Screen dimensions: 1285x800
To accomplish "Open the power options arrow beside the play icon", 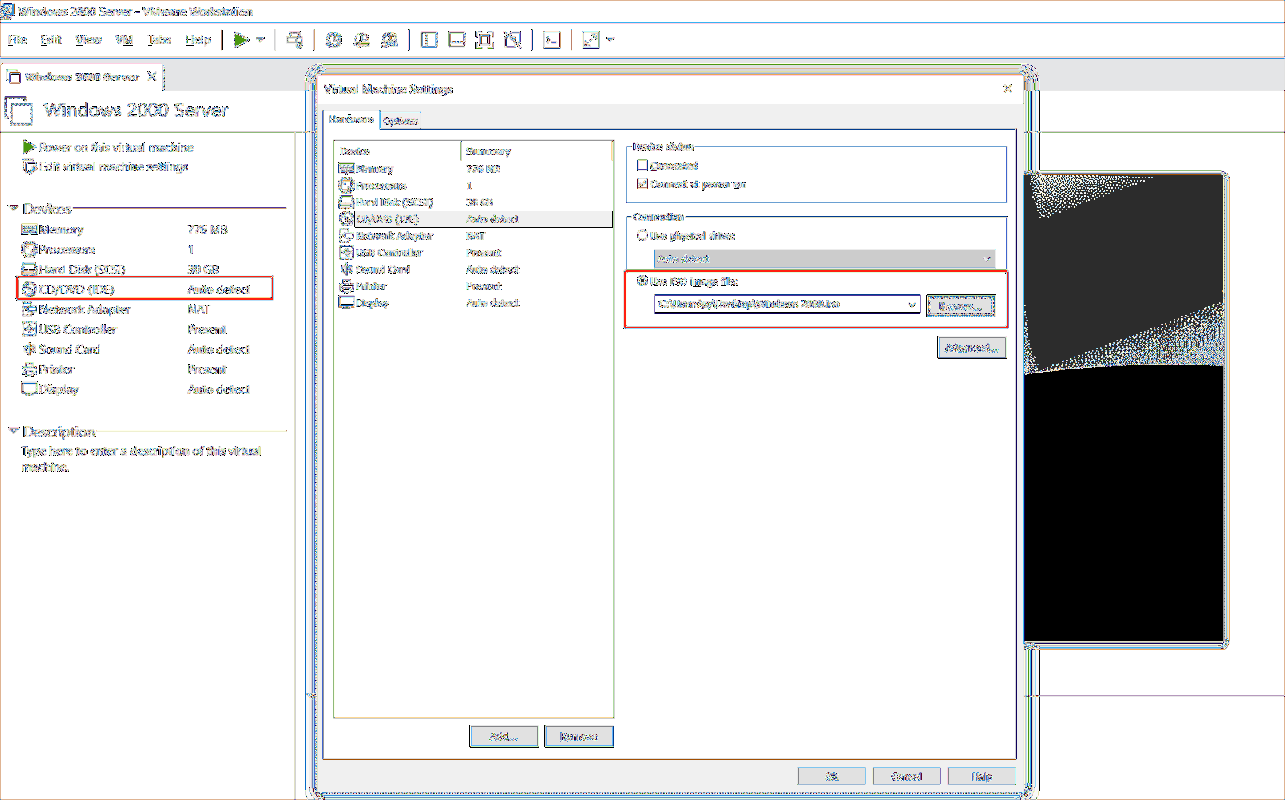I will [260, 40].
